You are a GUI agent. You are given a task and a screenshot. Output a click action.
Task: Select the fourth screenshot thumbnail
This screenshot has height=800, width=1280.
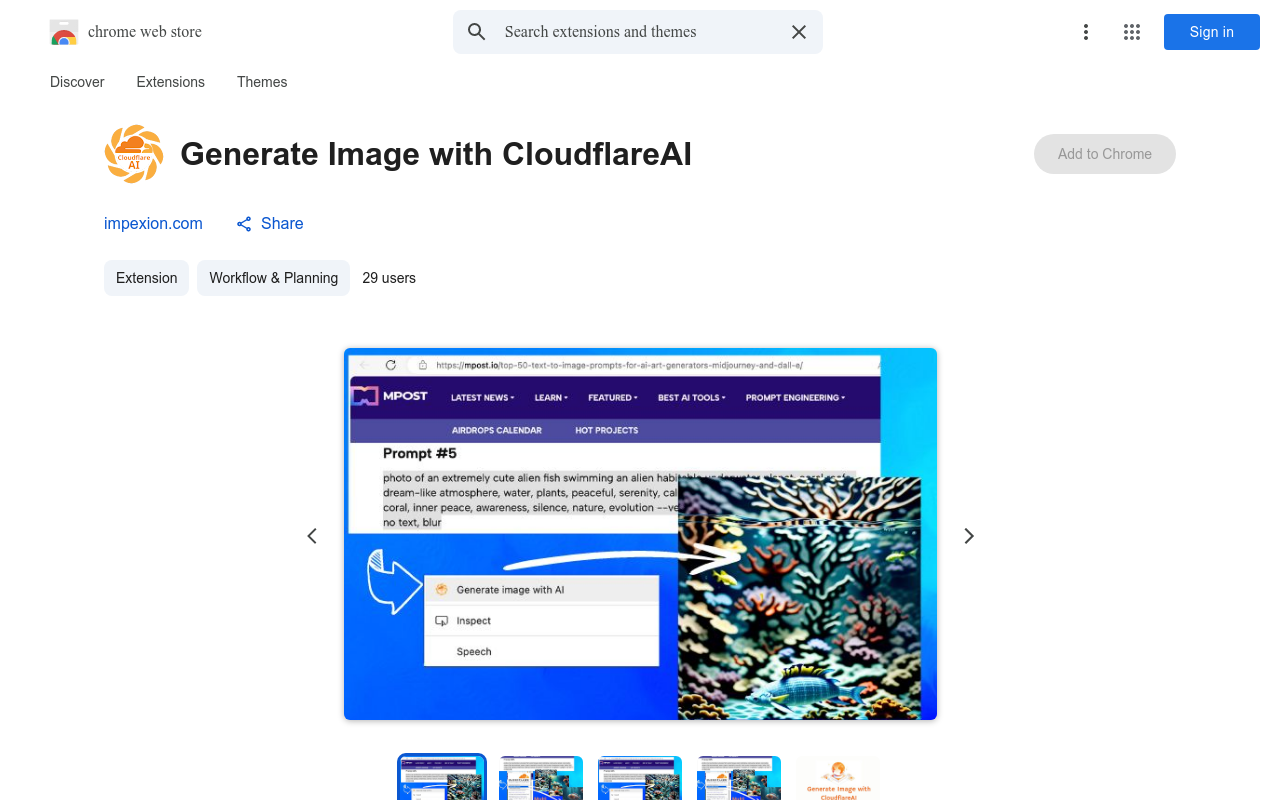(x=739, y=778)
